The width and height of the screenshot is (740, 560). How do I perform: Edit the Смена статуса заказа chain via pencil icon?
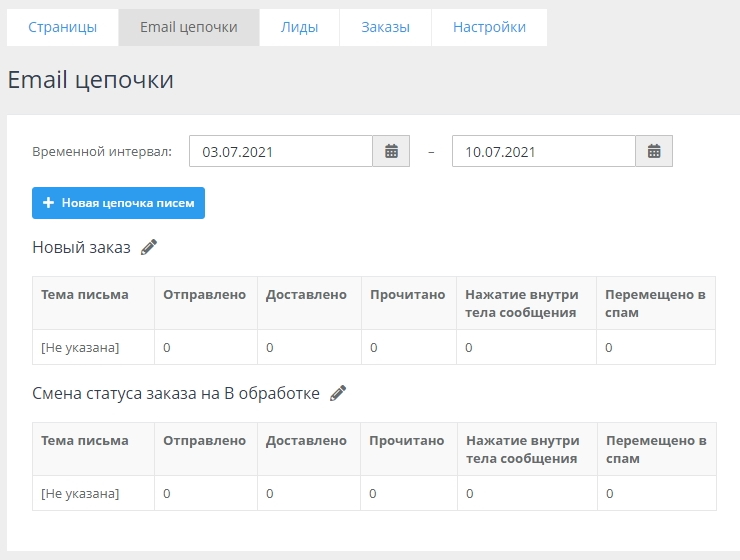tap(338, 393)
